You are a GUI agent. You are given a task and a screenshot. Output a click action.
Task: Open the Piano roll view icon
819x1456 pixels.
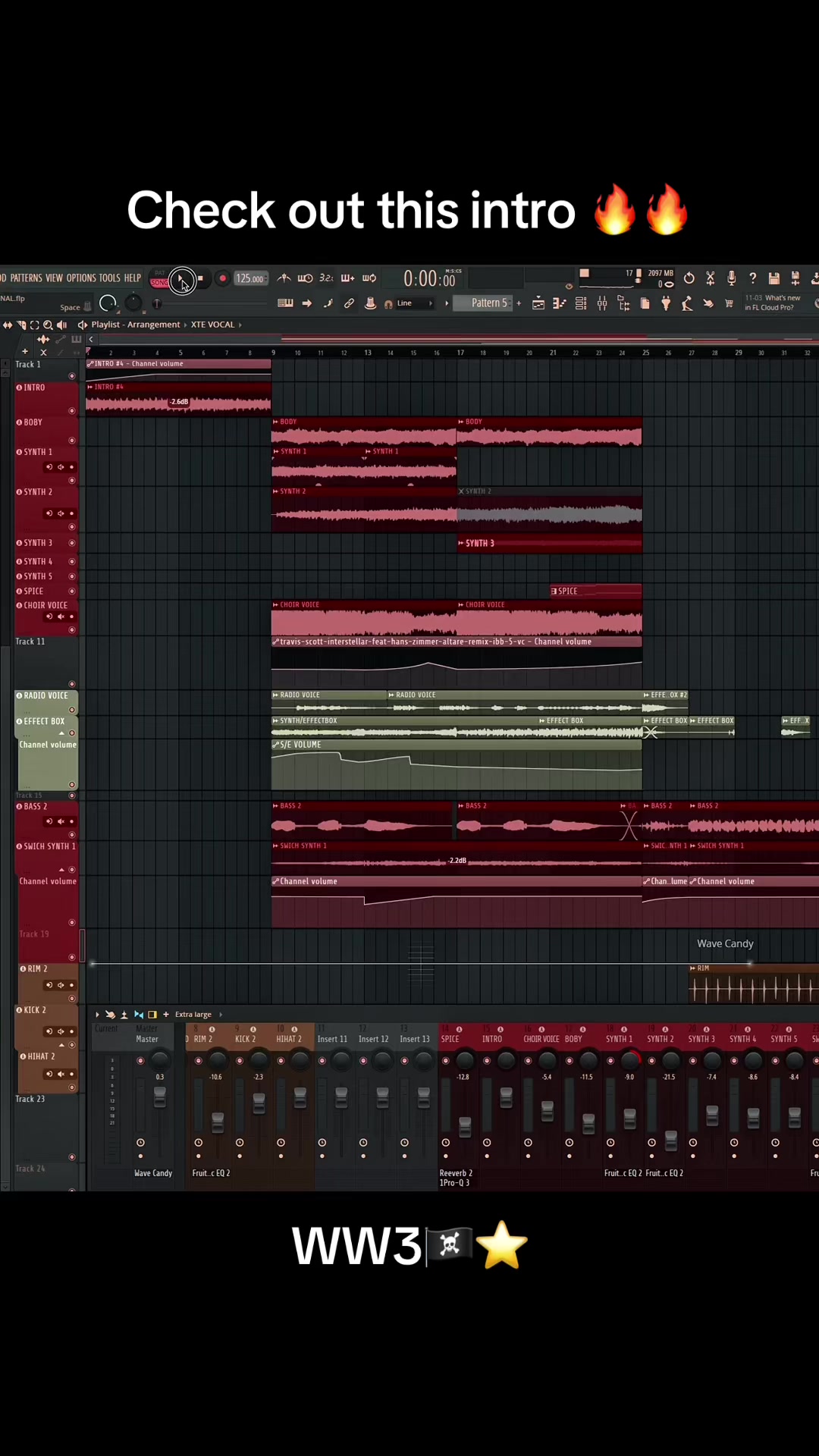(560, 303)
